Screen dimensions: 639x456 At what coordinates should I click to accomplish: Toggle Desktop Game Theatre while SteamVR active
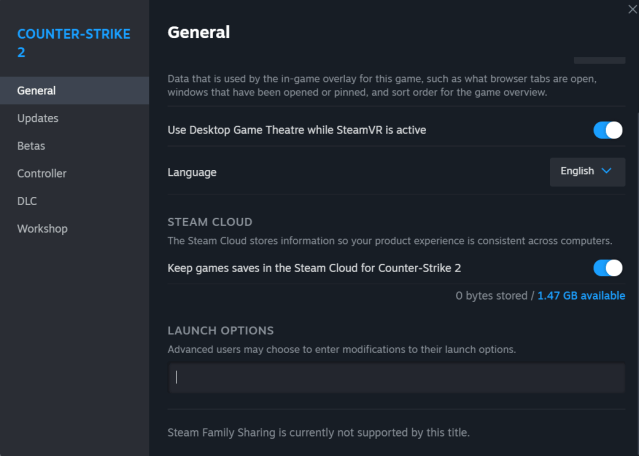coord(608,130)
